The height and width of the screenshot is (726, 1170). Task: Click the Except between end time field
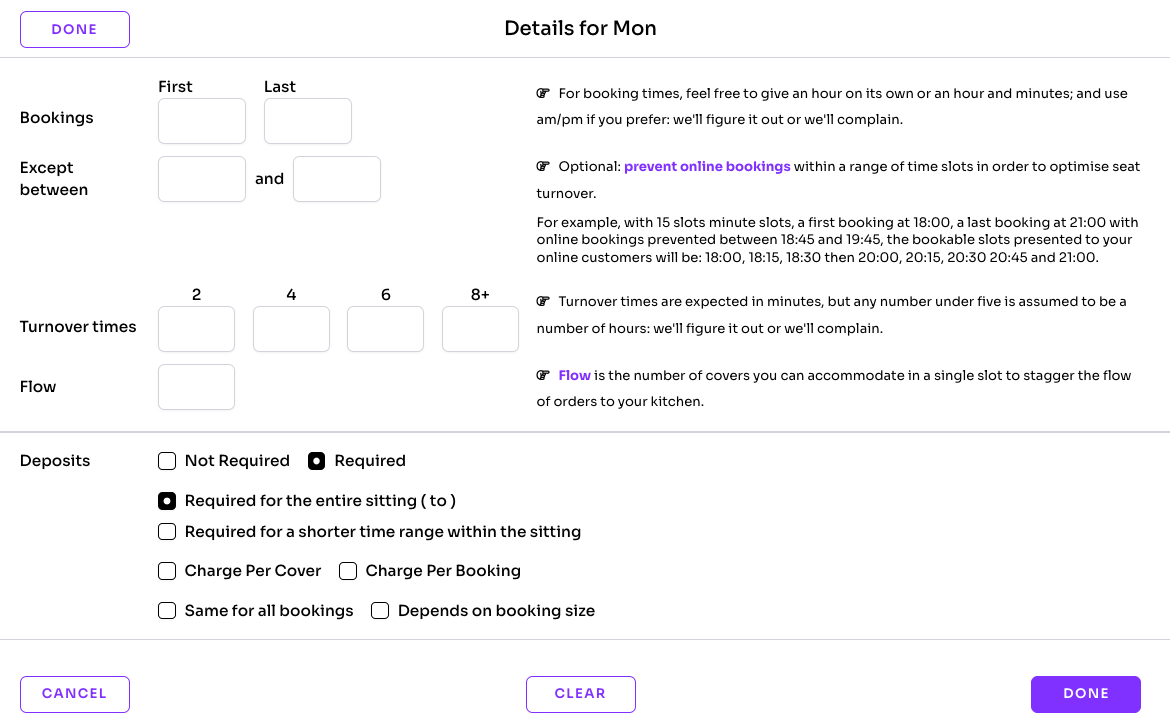(337, 179)
